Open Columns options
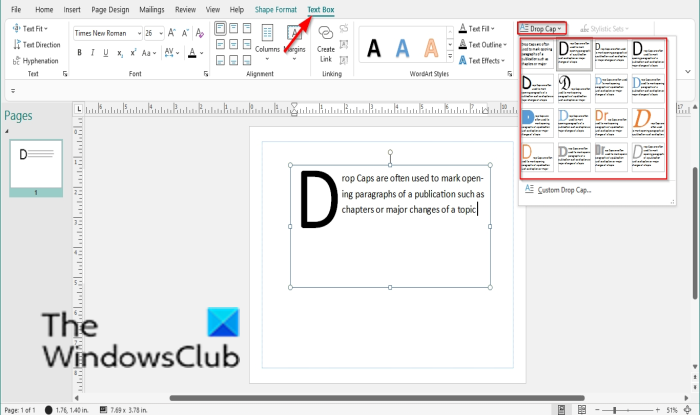 [267, 43]
